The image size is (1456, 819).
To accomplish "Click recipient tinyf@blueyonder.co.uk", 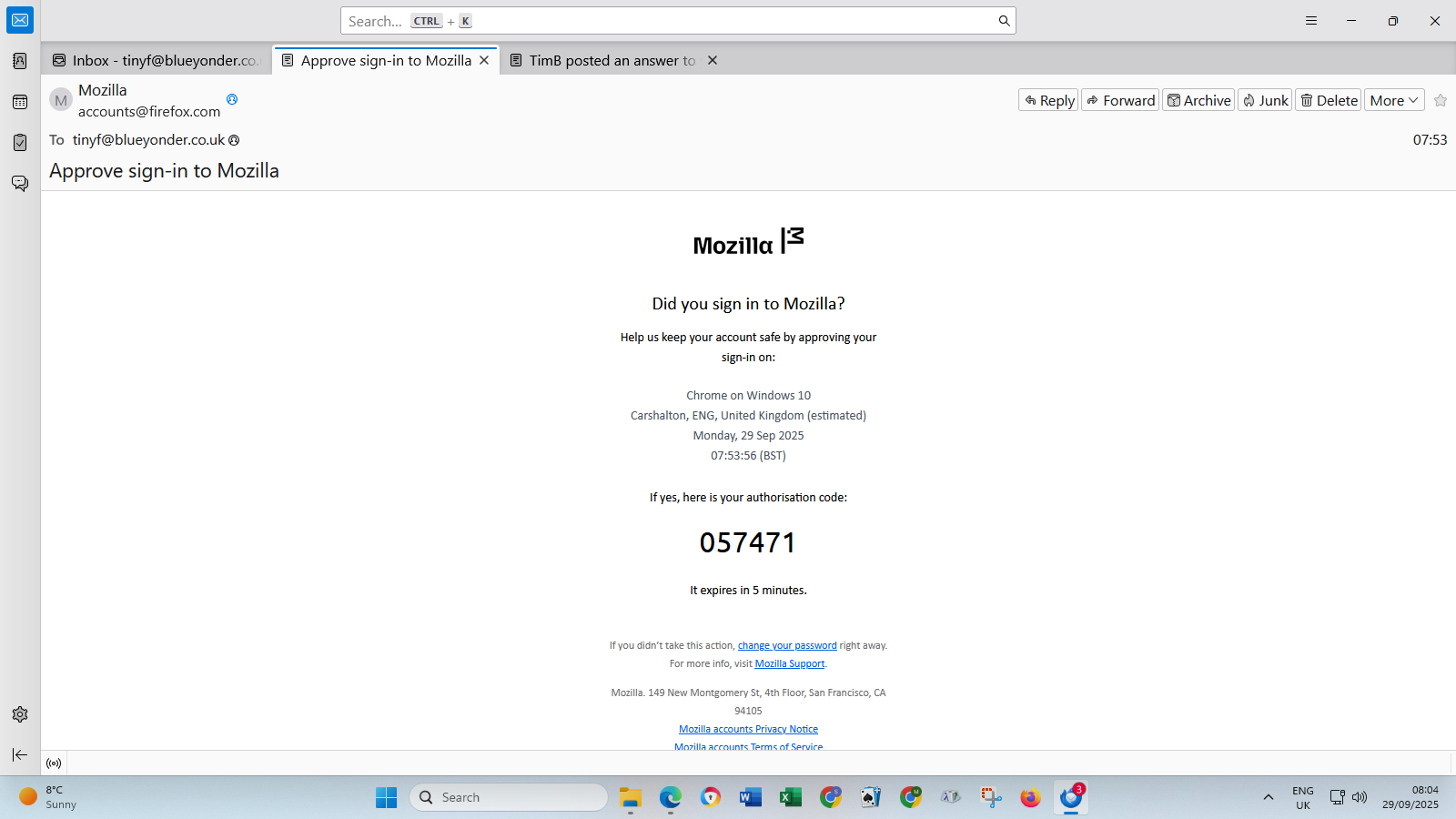I will [x=149, y=140].
